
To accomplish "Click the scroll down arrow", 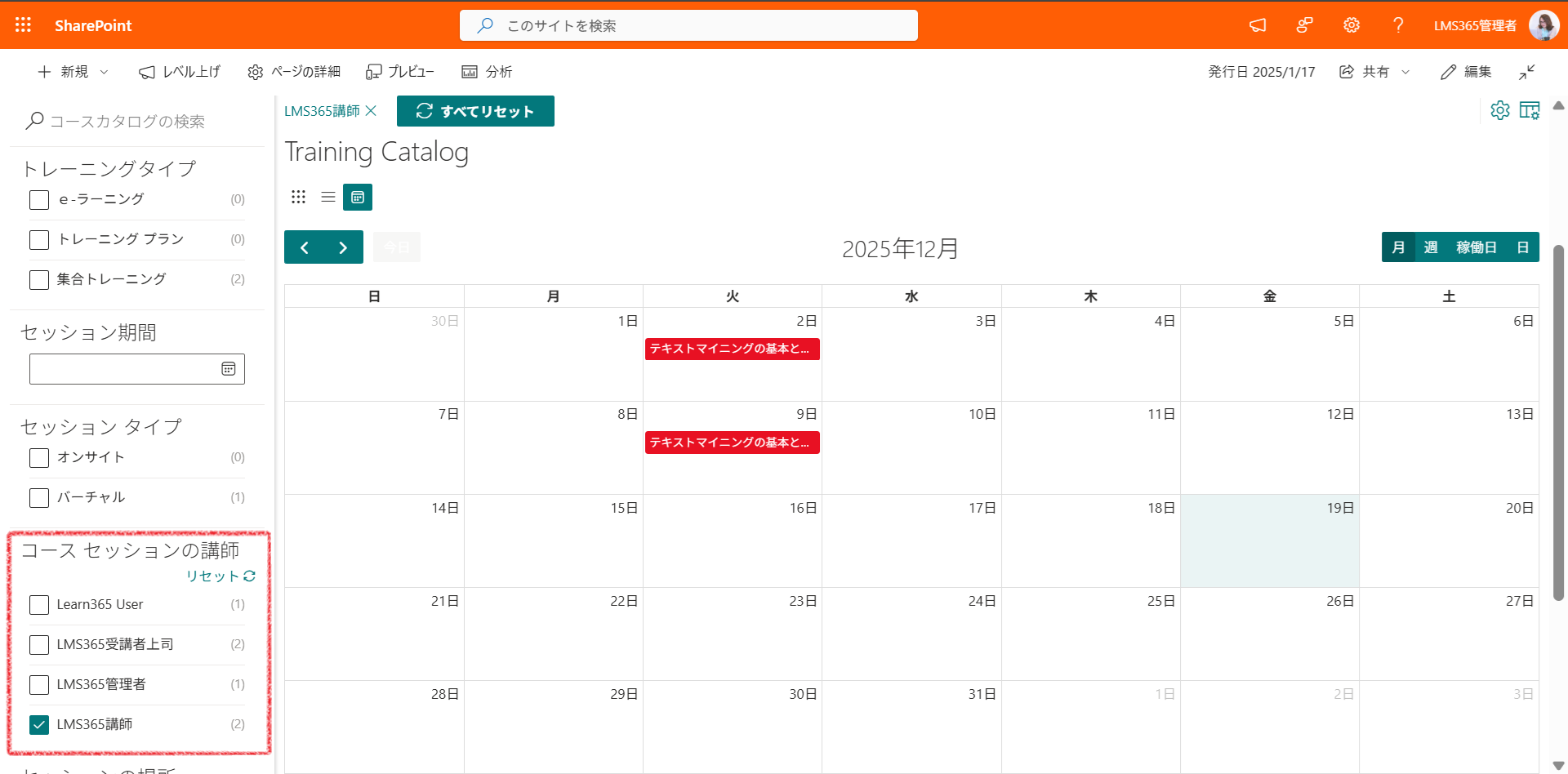I will click(x=1558, y=765).
